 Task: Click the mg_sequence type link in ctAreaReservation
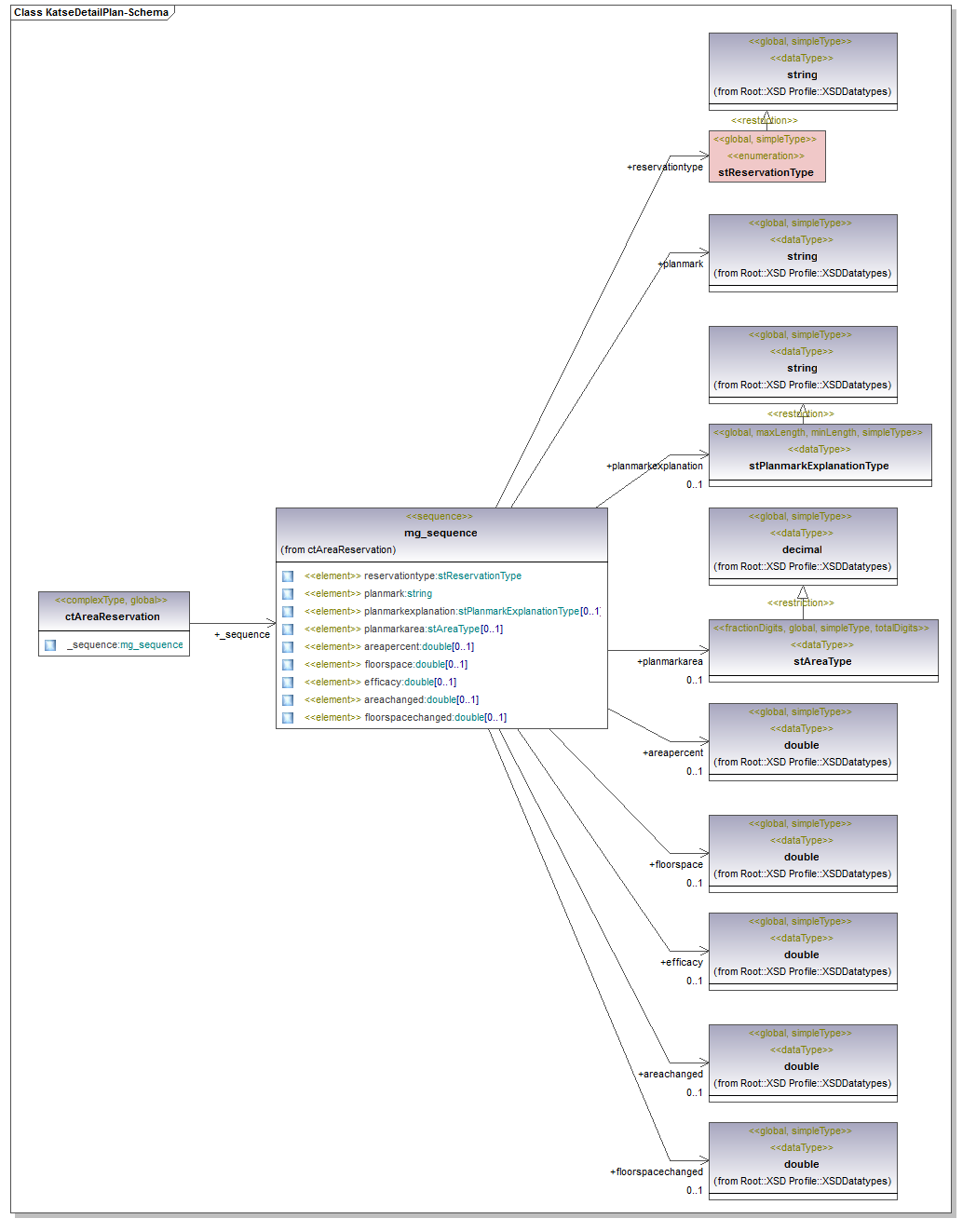click(151, 645)
